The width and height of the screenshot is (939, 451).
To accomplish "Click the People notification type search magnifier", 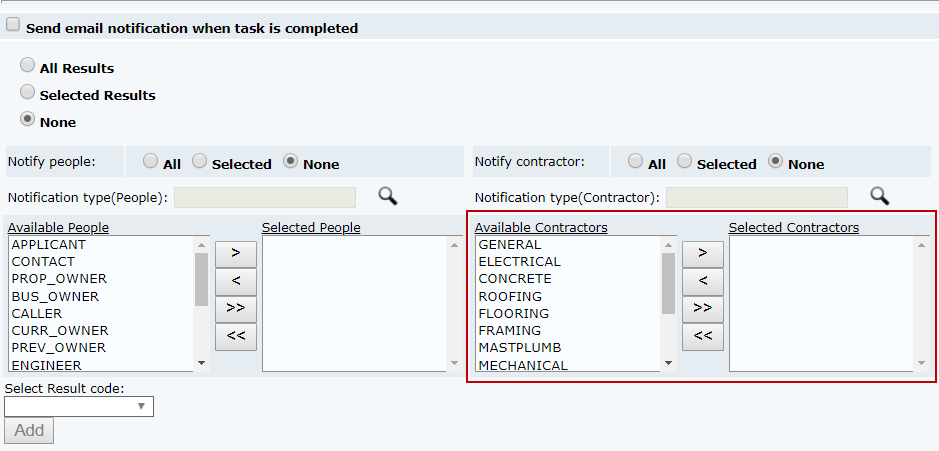I will [x=387, y=196].
